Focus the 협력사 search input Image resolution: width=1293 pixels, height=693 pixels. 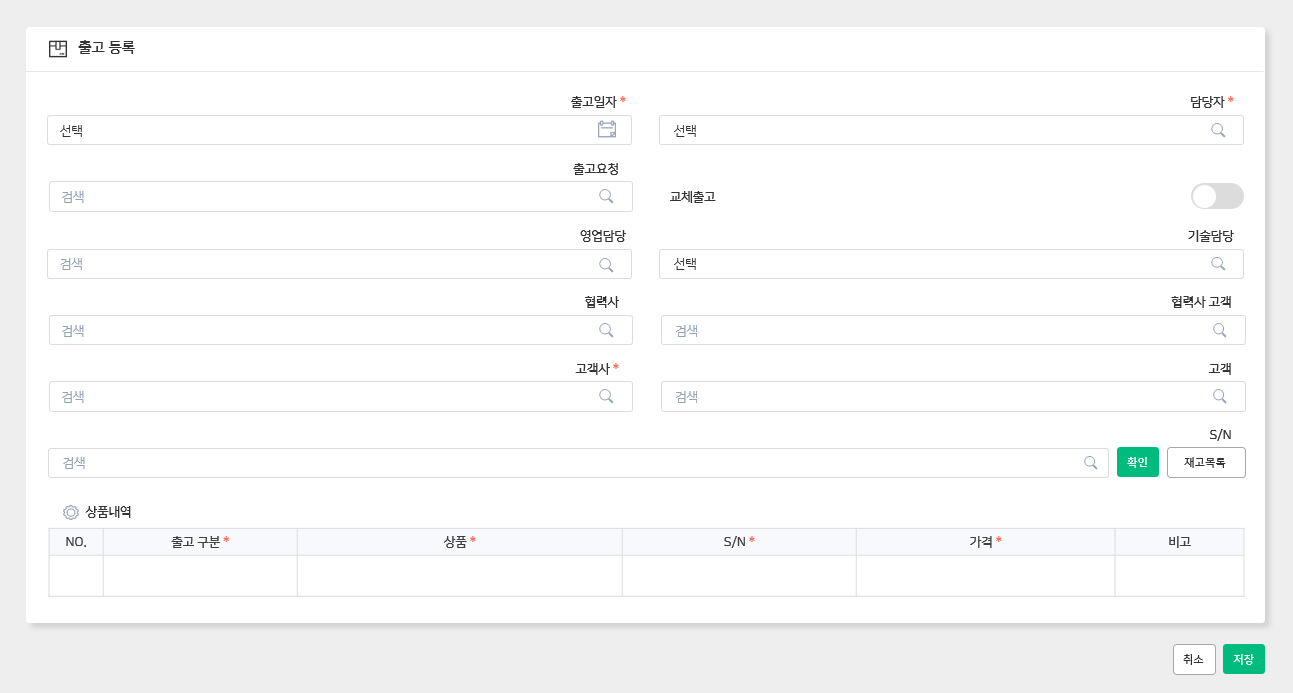tap(341, 330)
